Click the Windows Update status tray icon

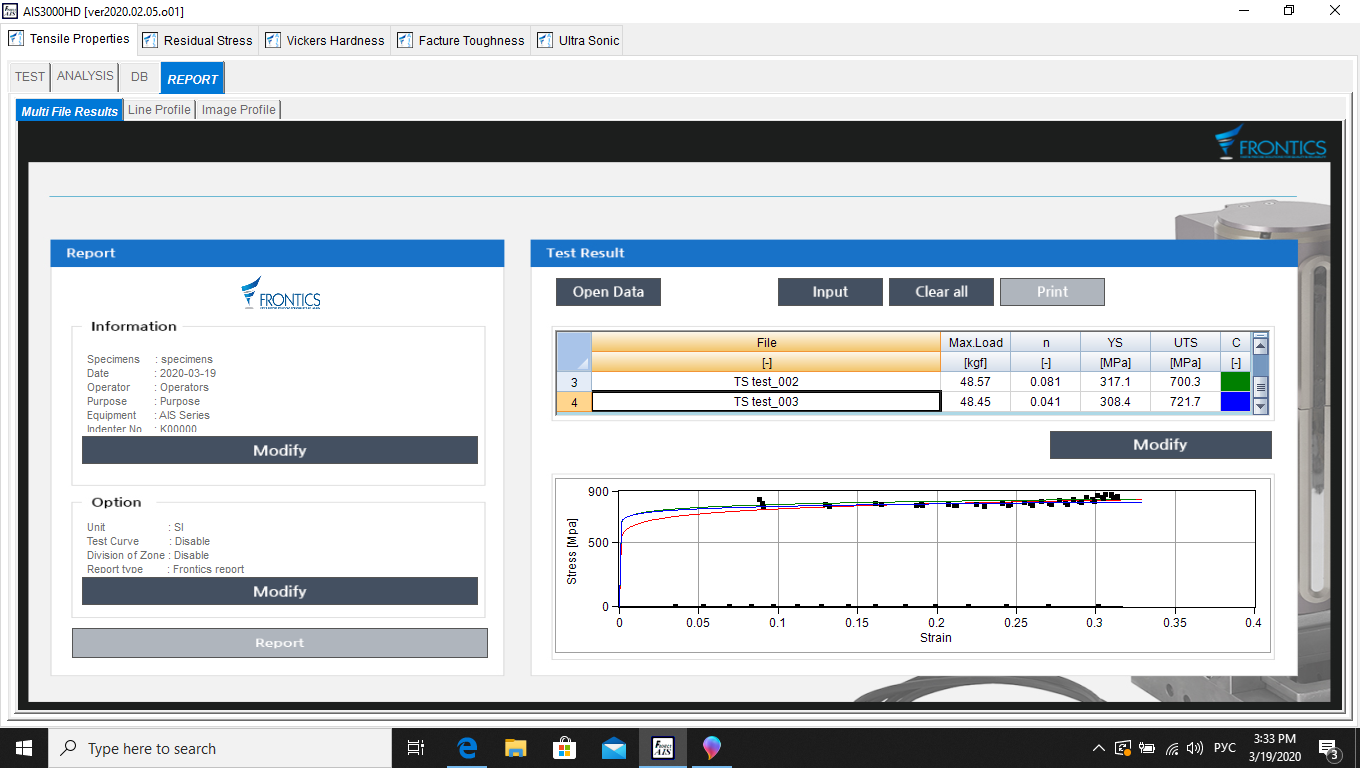(1123, 748)
